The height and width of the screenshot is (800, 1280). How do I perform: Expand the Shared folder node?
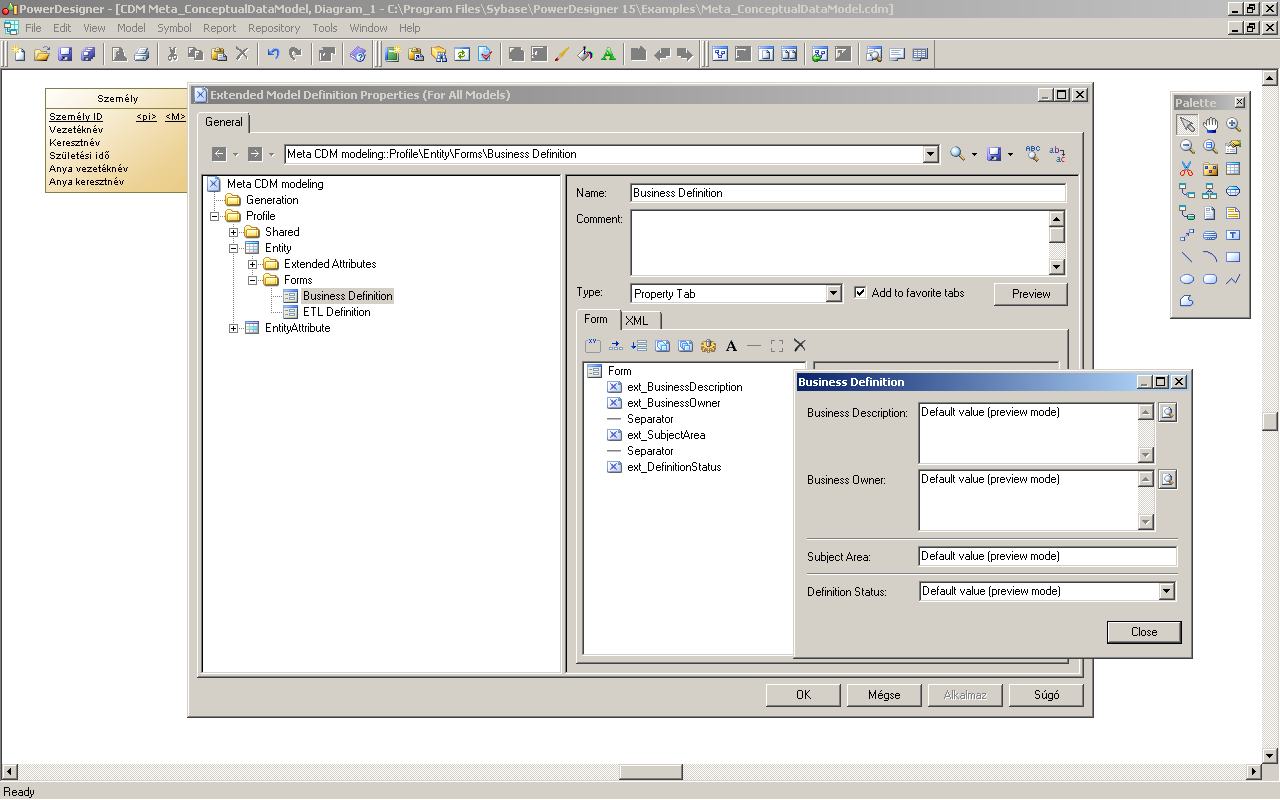(x=233, y=232)
